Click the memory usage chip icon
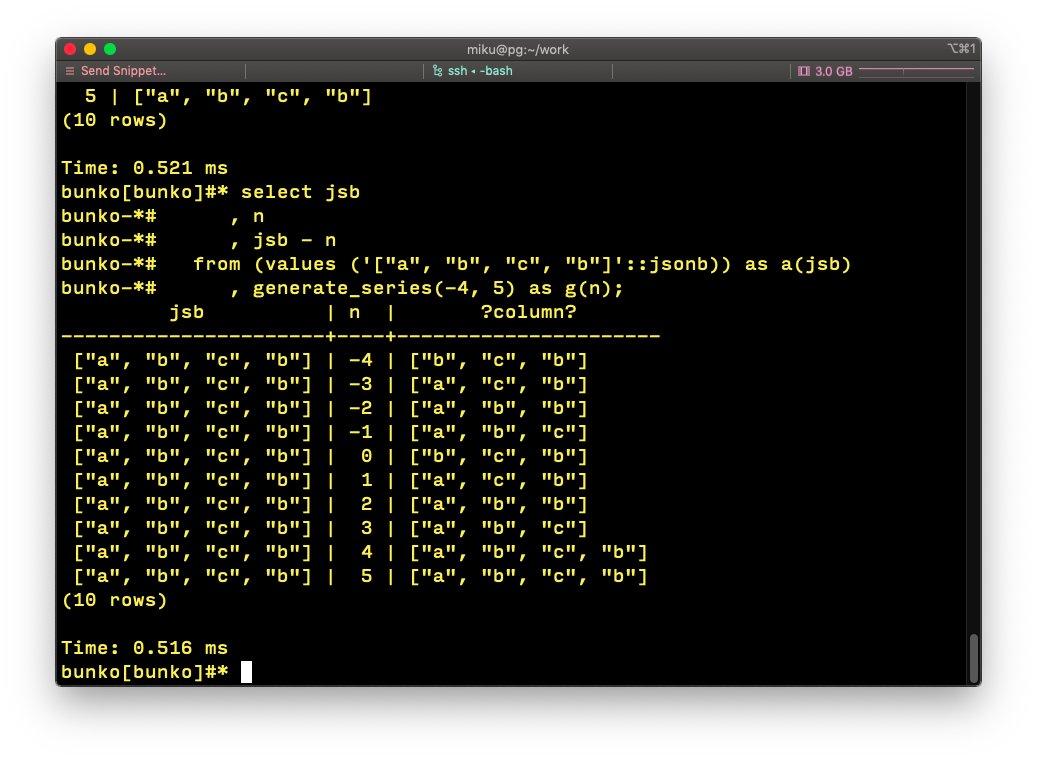1037x760 pixels. pos(804,71)
